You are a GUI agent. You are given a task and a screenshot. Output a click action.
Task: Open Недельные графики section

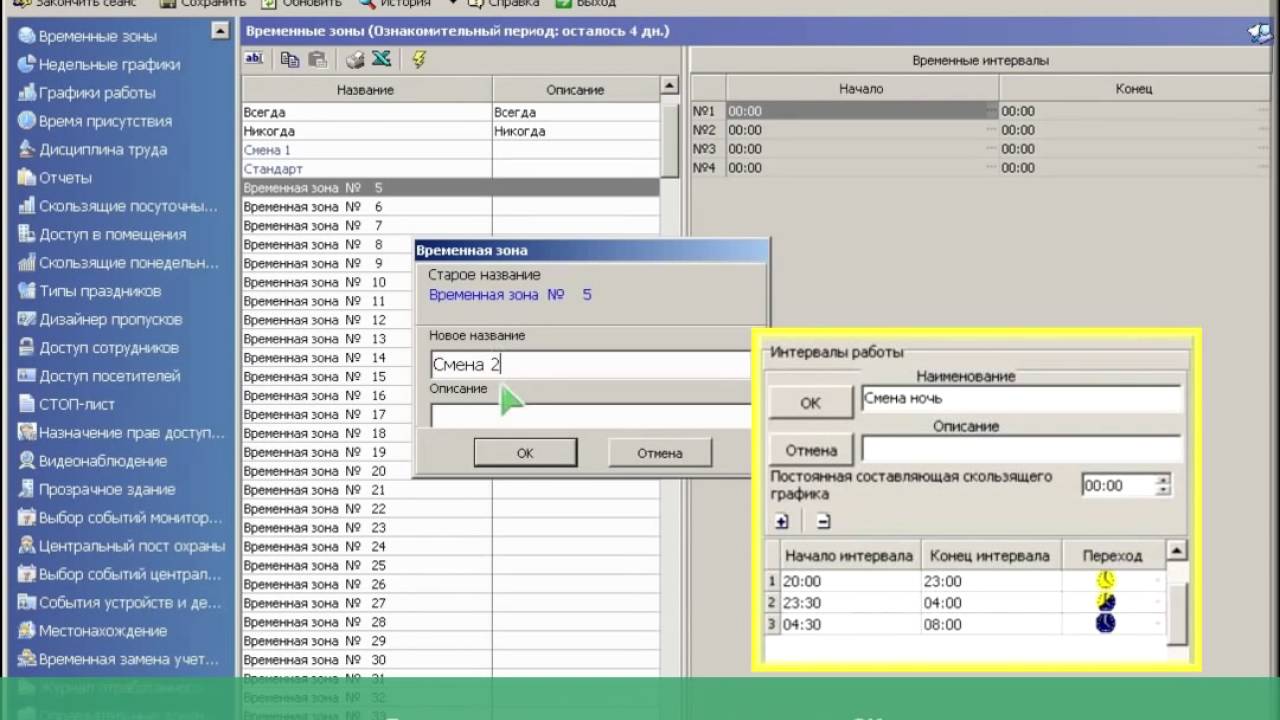coord(109,64)
